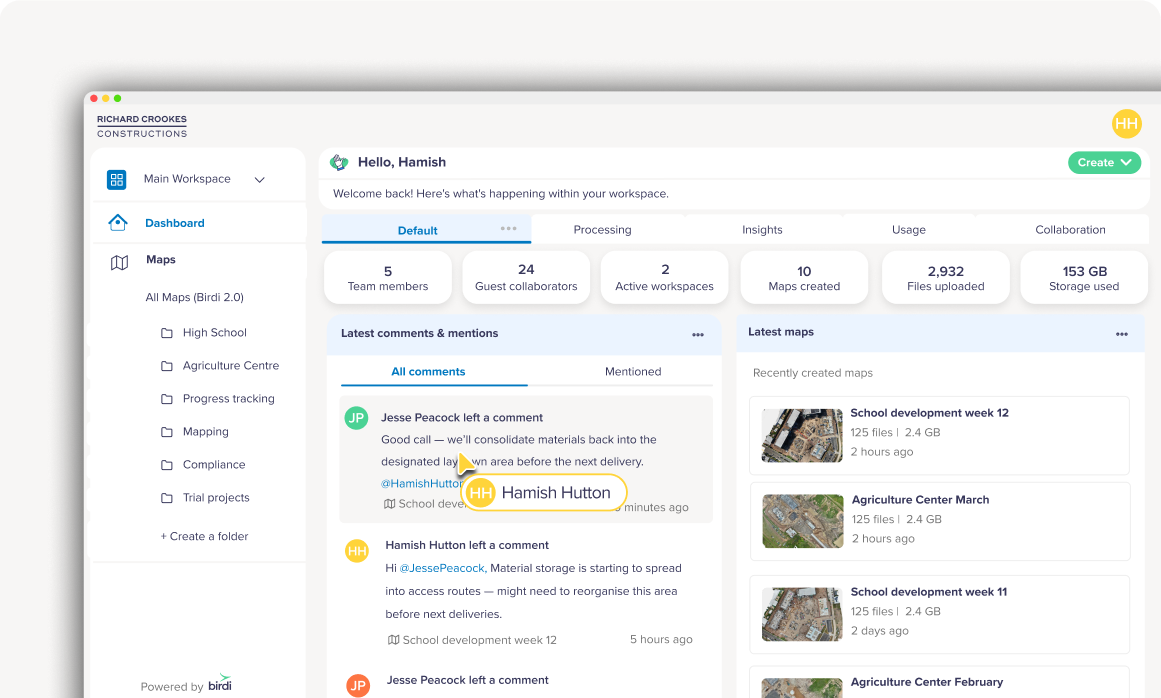This screenshot has height=698, width=1161.
Task: Click the waving hand icon beside Hello, Hamish
Action: [339, 162]
